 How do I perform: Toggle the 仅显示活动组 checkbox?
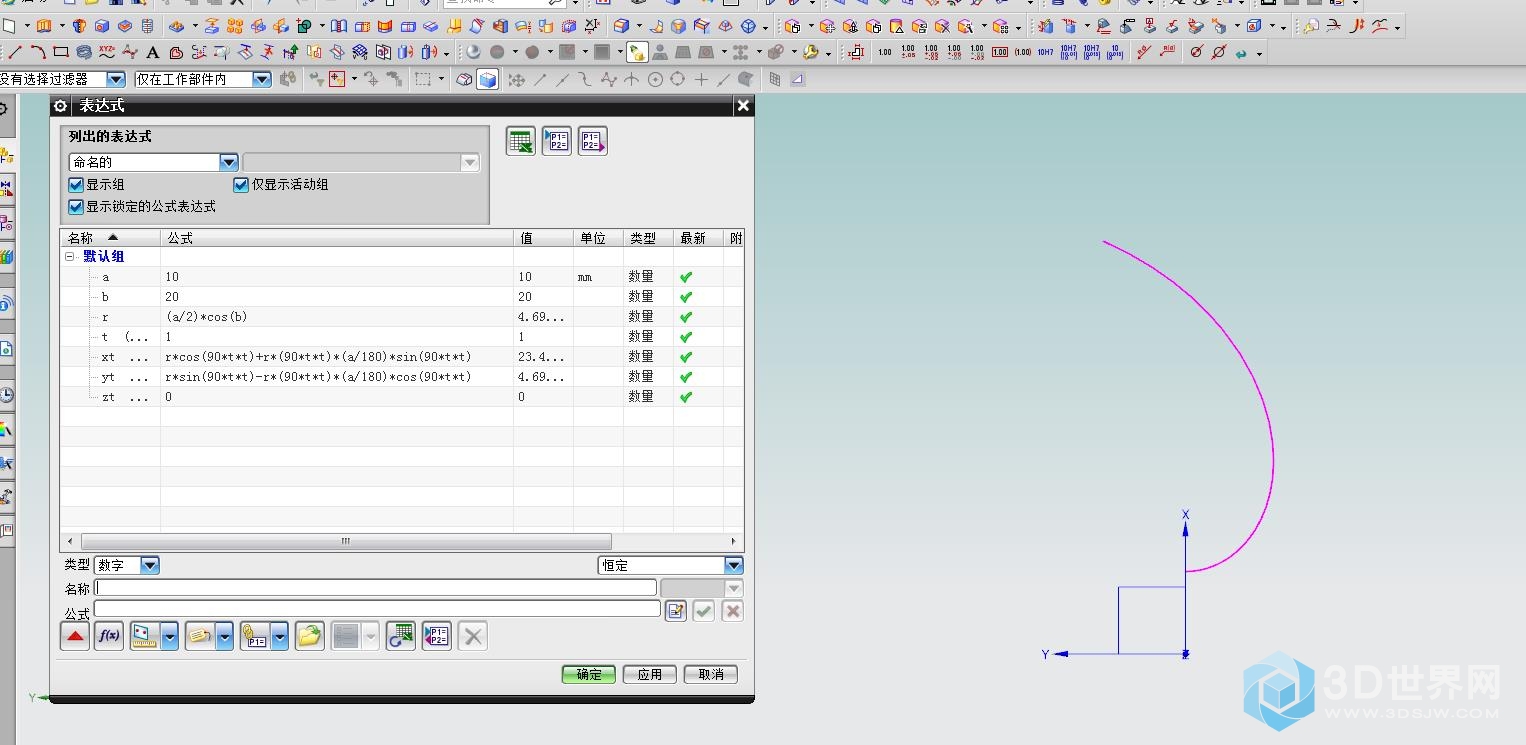pos(241,185)
